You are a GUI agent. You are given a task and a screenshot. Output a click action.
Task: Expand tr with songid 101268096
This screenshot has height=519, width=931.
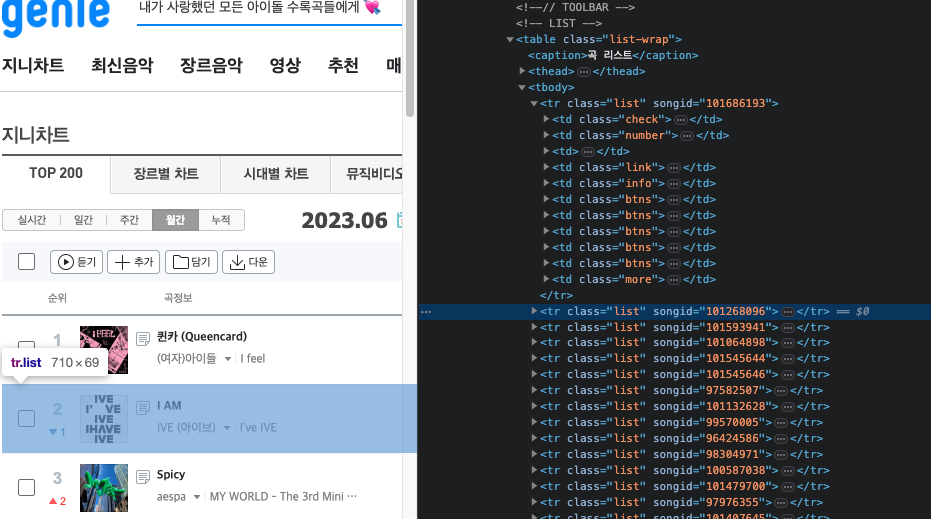tap(534, 311)
